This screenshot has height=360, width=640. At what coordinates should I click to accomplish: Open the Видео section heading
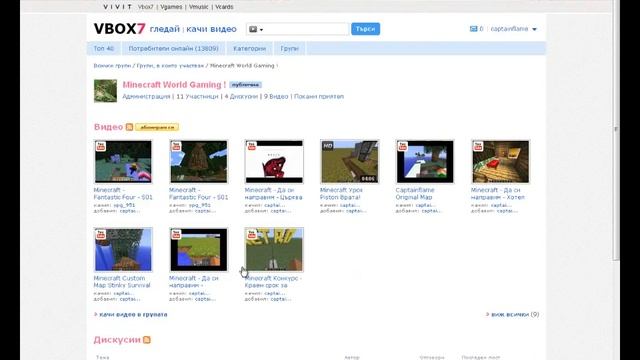point(108,127)
